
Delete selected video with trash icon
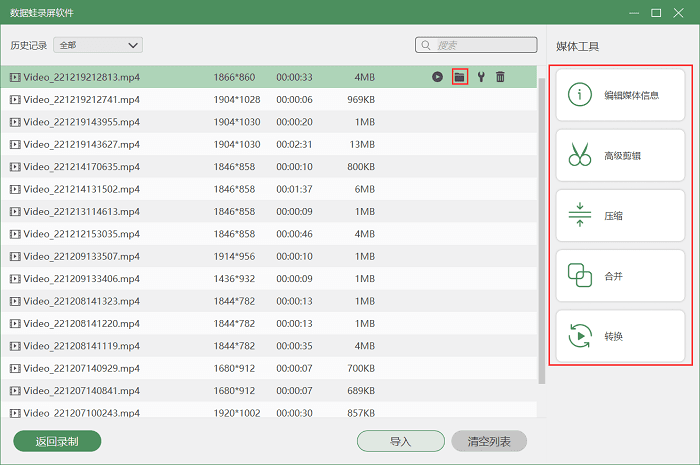(500, 77)
